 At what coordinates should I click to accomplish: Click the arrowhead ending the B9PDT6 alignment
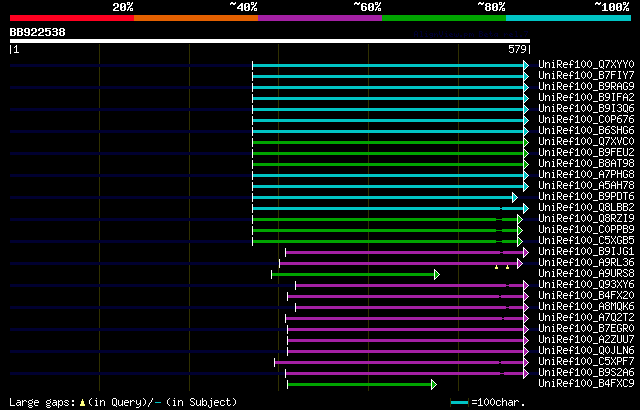pos(515,197)
